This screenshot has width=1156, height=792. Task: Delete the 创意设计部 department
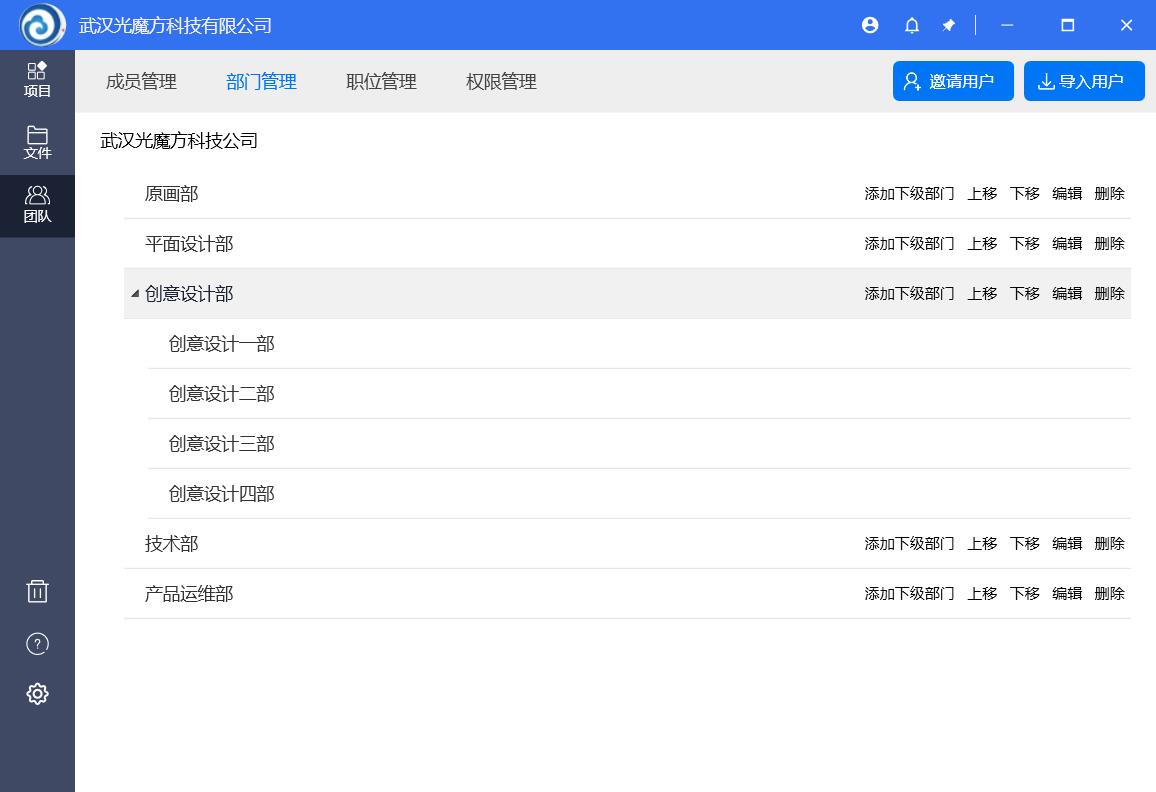(1110, 294)
